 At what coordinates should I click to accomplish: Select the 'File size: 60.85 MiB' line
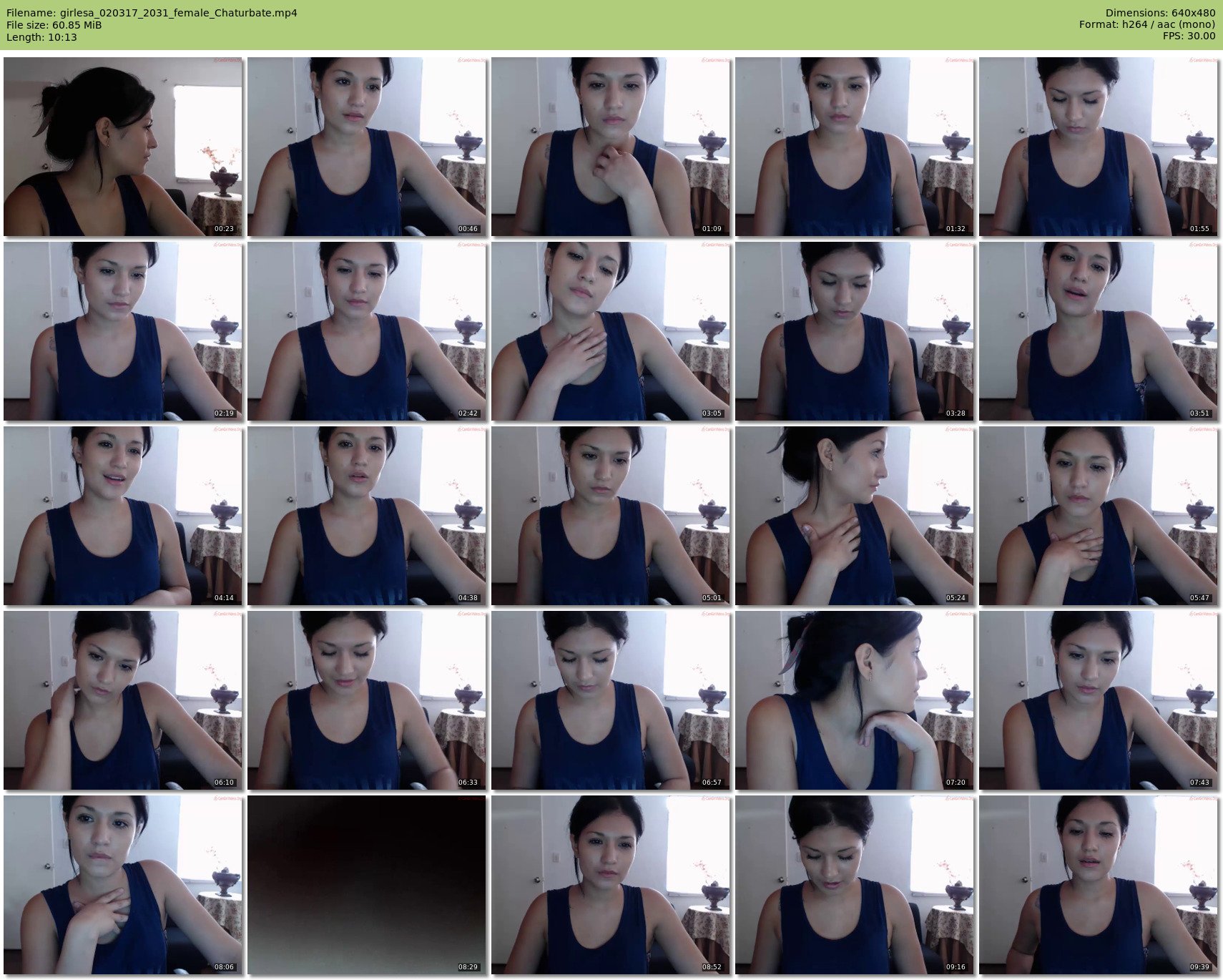54,25
